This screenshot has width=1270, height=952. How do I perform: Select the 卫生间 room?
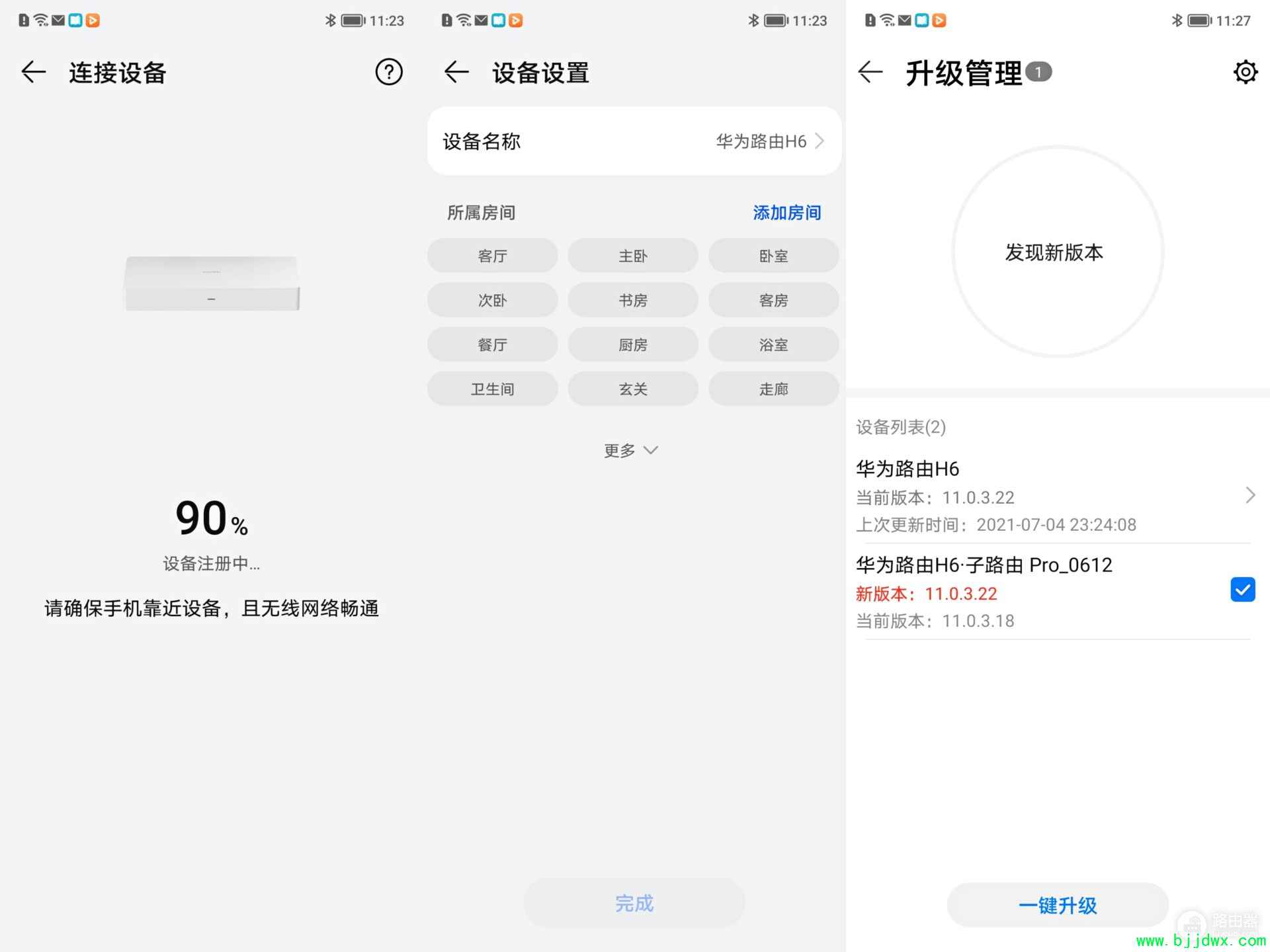pyautogui.click(x=493, y=389)
